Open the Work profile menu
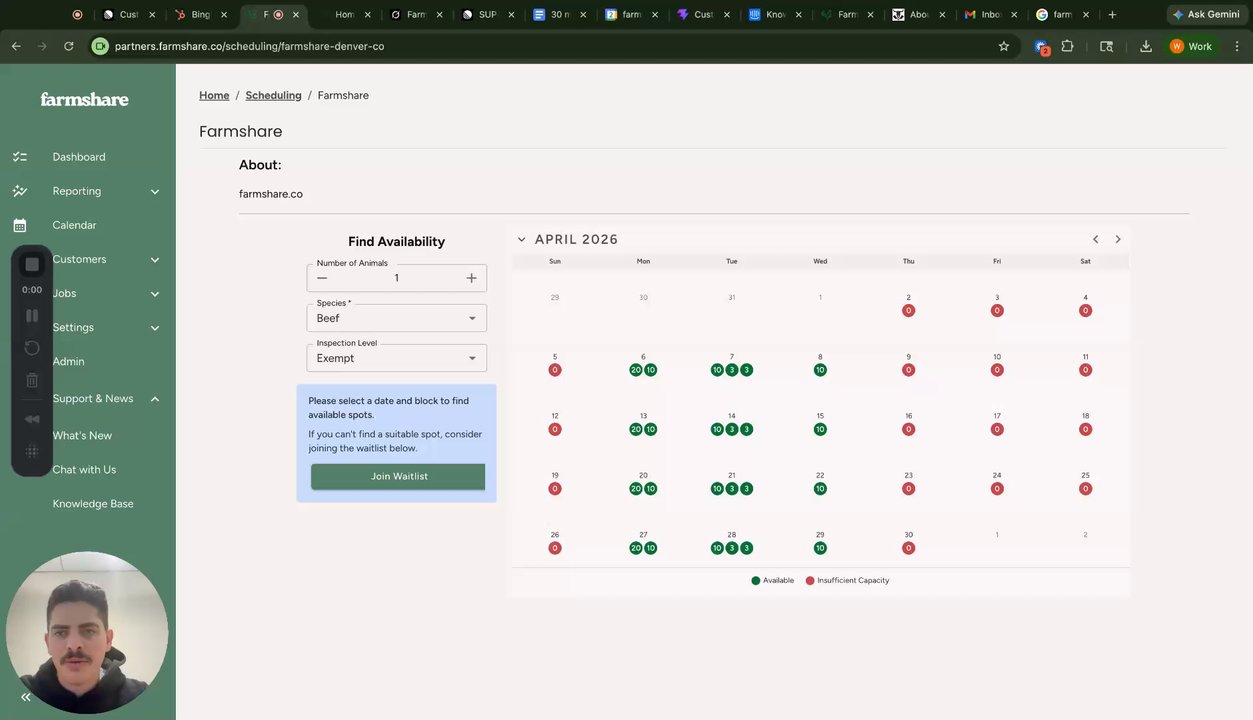 click(x=1192, y=46)
